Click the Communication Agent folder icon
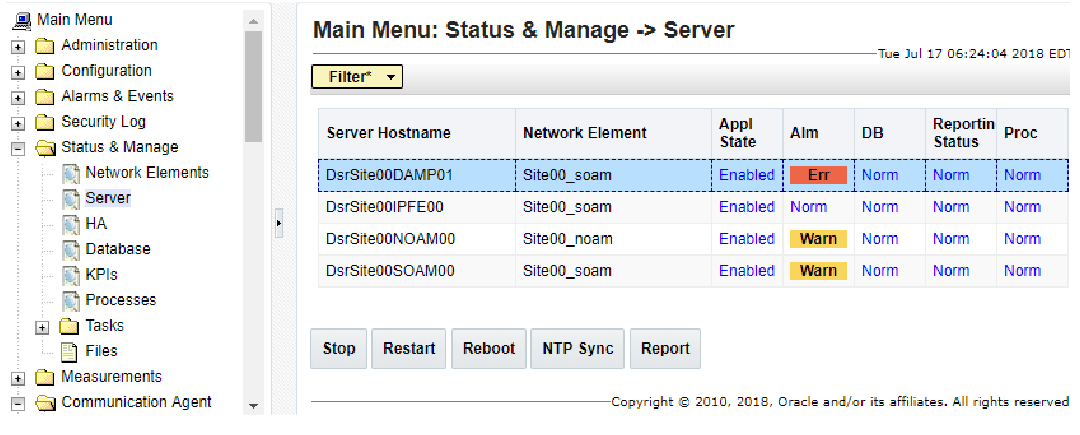Image resolution: width=1080 pixels, height=435 pixels. click(x=45, y=403)
